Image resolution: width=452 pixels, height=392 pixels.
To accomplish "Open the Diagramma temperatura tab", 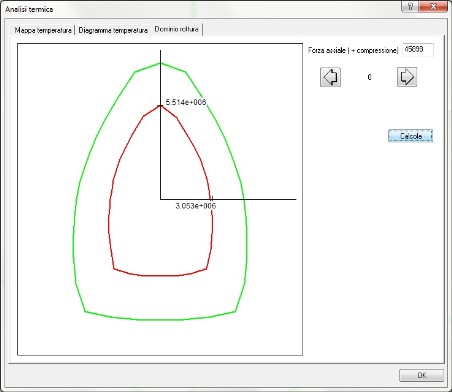I will (113, 30).
